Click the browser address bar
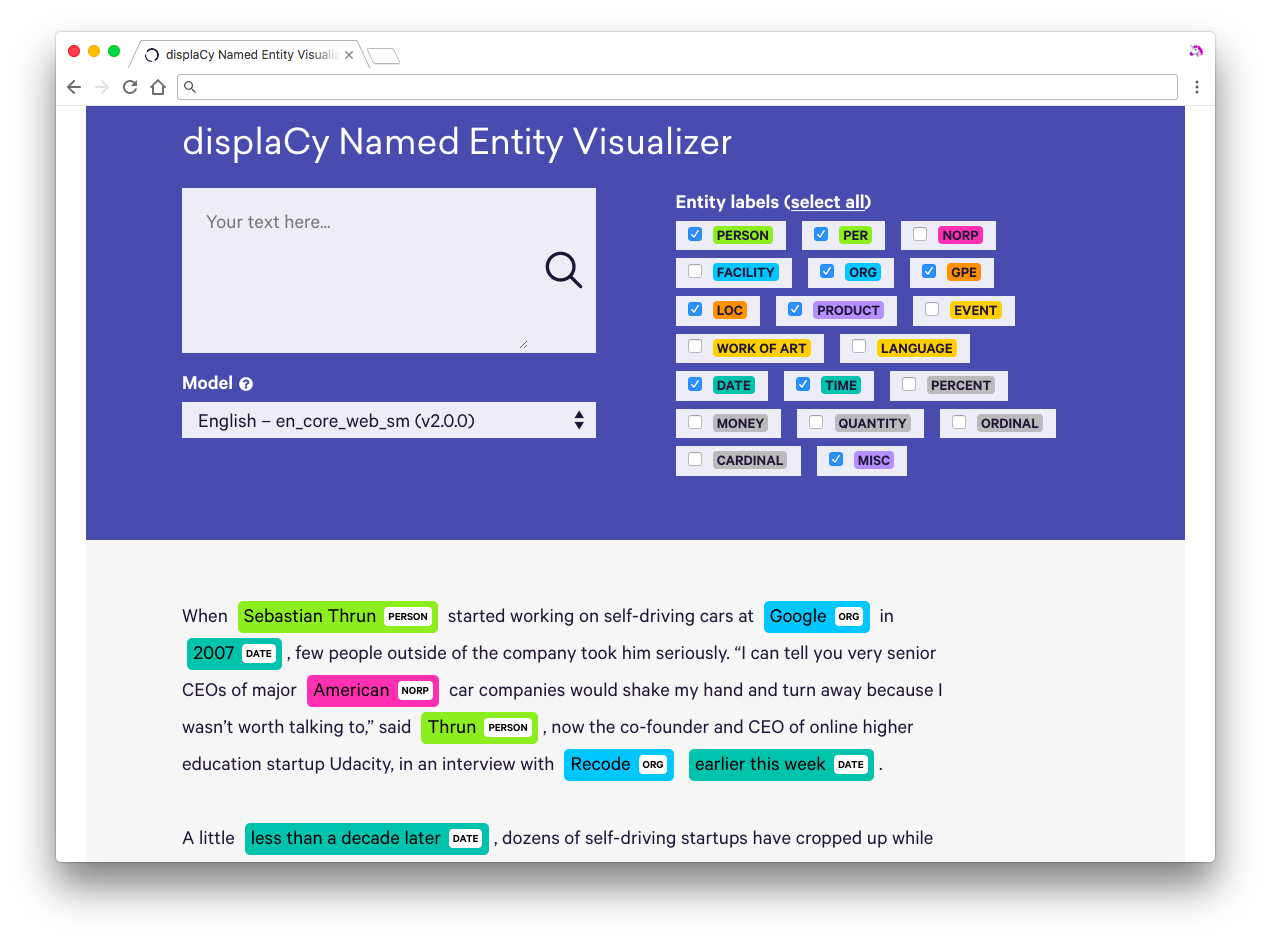This screenshot has height=942, width=1271. click(677, 87)
